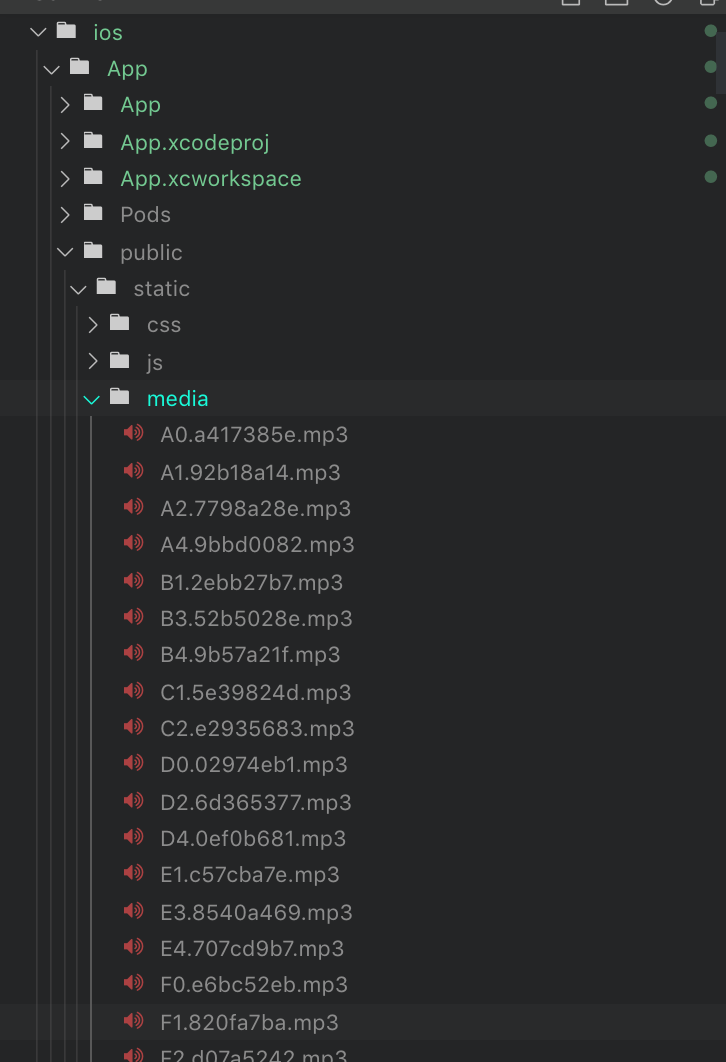Select the B3.52b5028e.mp3 file

pyautogui.click(x=256, y=618)
